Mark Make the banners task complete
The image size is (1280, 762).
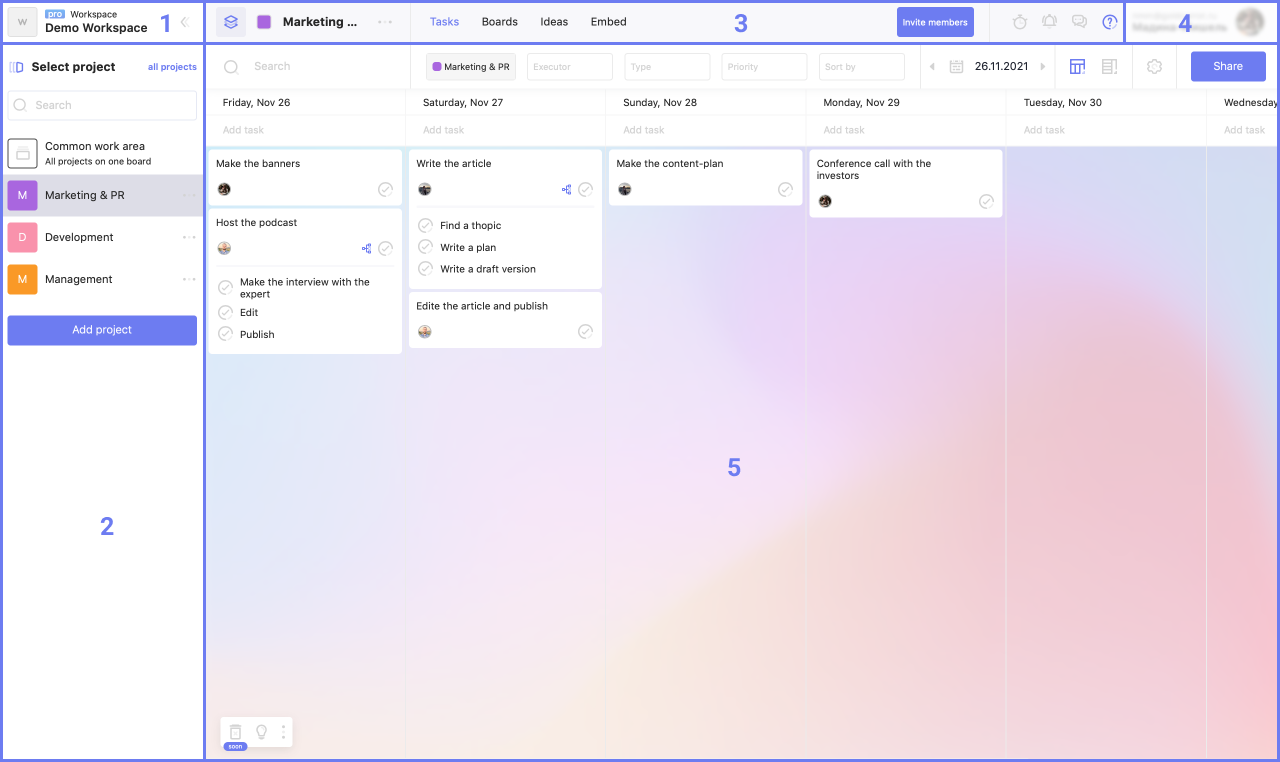[x=385, y=190]
